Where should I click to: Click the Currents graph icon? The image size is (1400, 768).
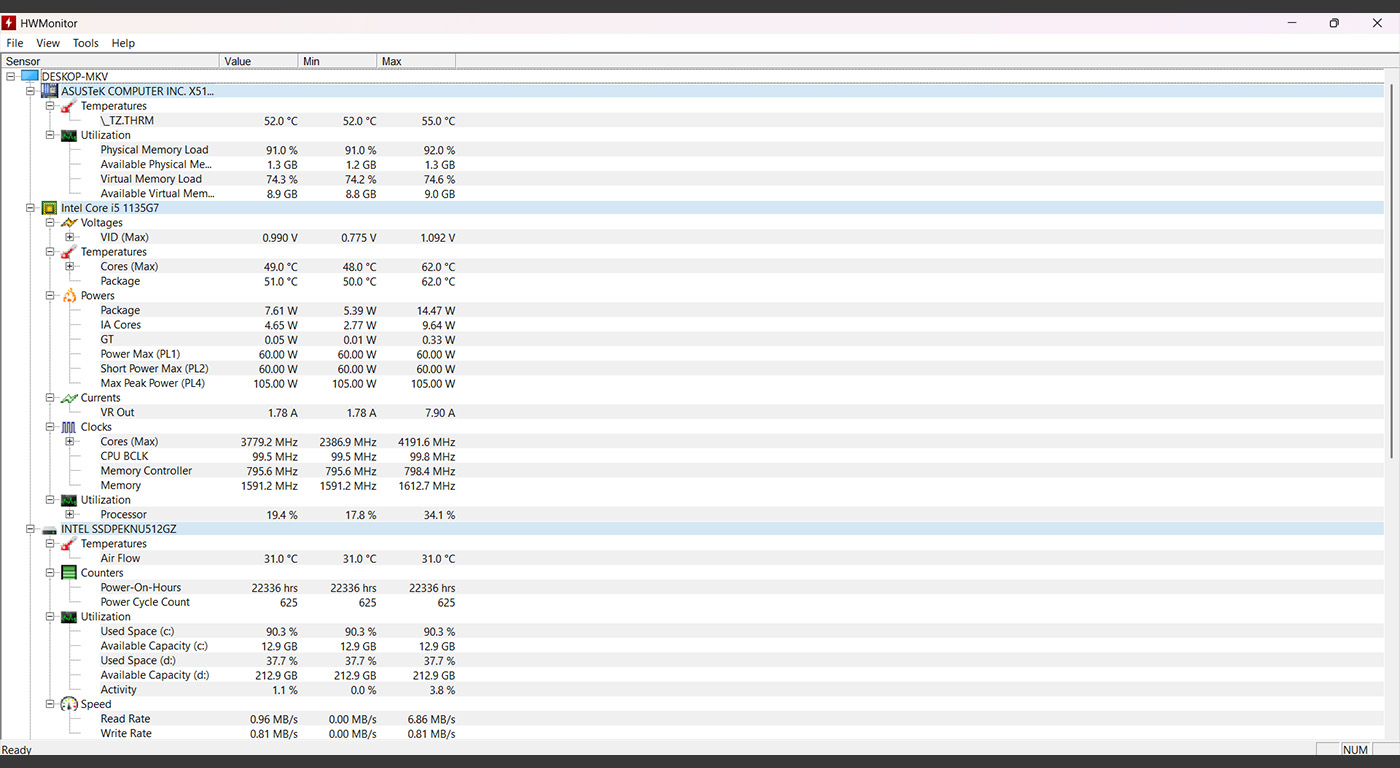69,398
